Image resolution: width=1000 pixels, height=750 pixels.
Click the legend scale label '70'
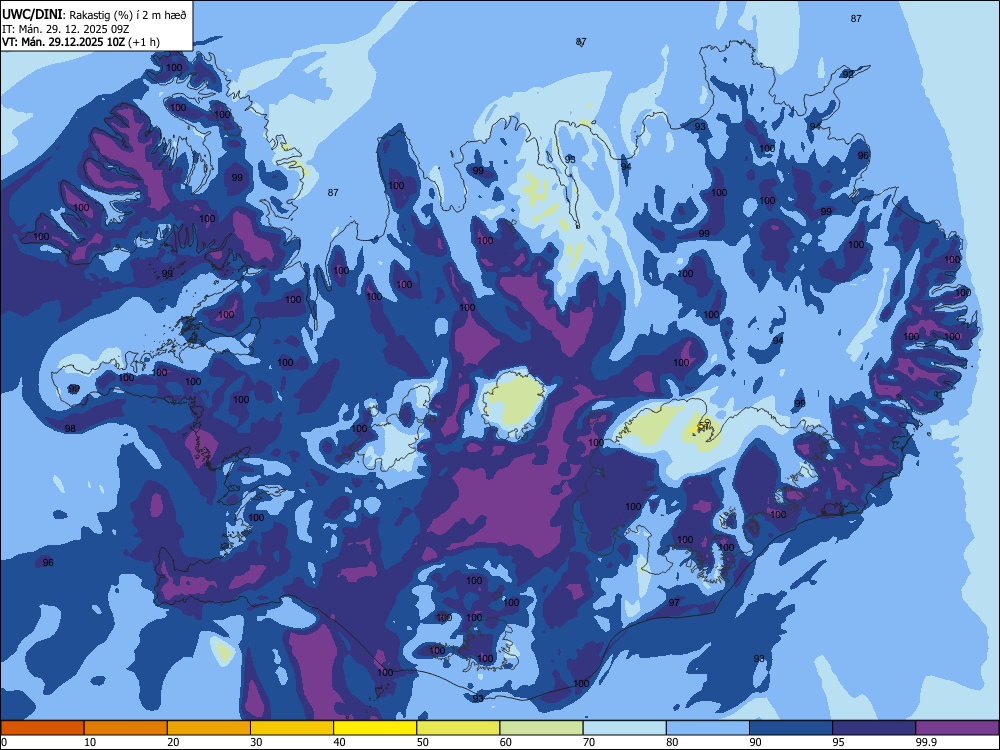(589, 742)
